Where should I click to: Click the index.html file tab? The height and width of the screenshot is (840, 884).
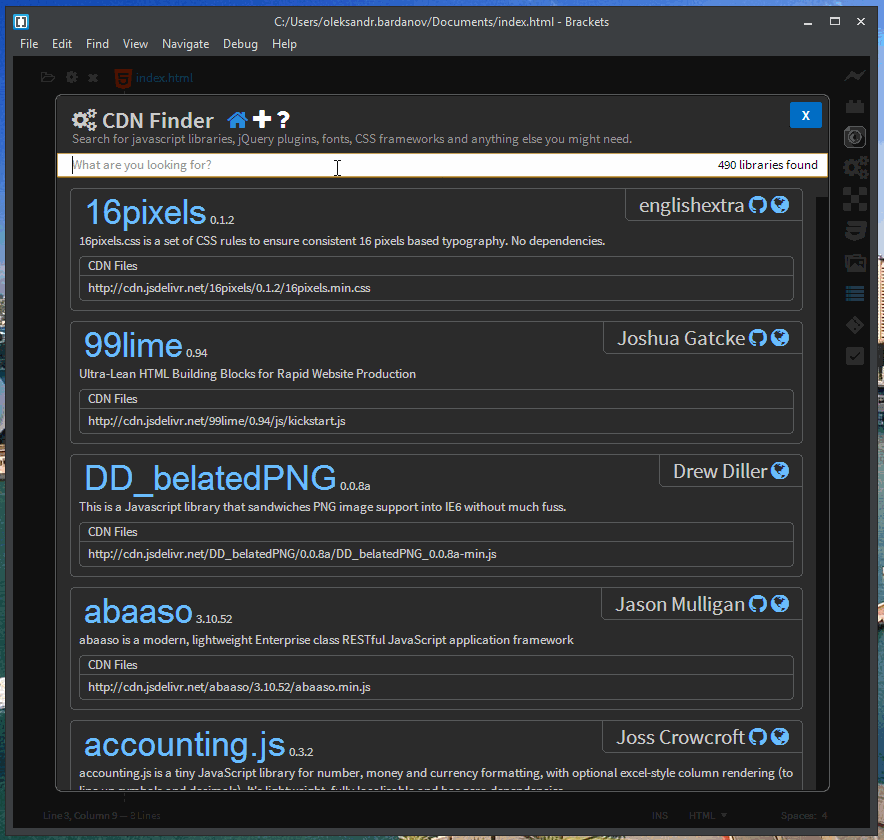click(x=153, y=78)
